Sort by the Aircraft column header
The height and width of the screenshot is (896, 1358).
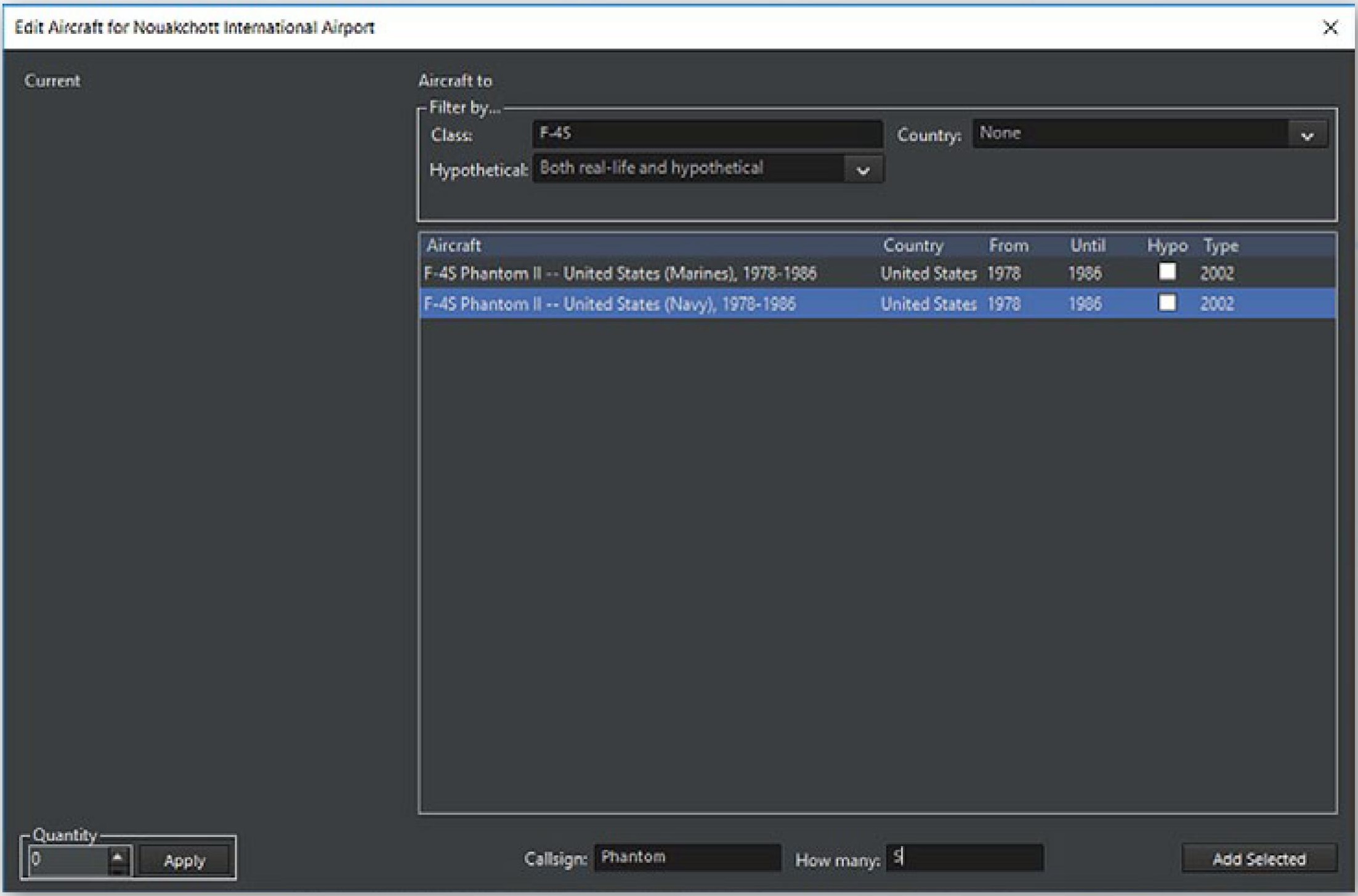[x=454, y=246]
